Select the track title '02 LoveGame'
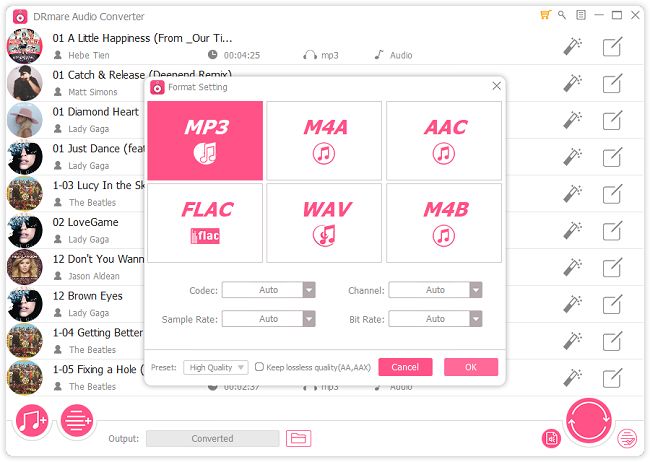The image size is (650, 462). (85, 222)
